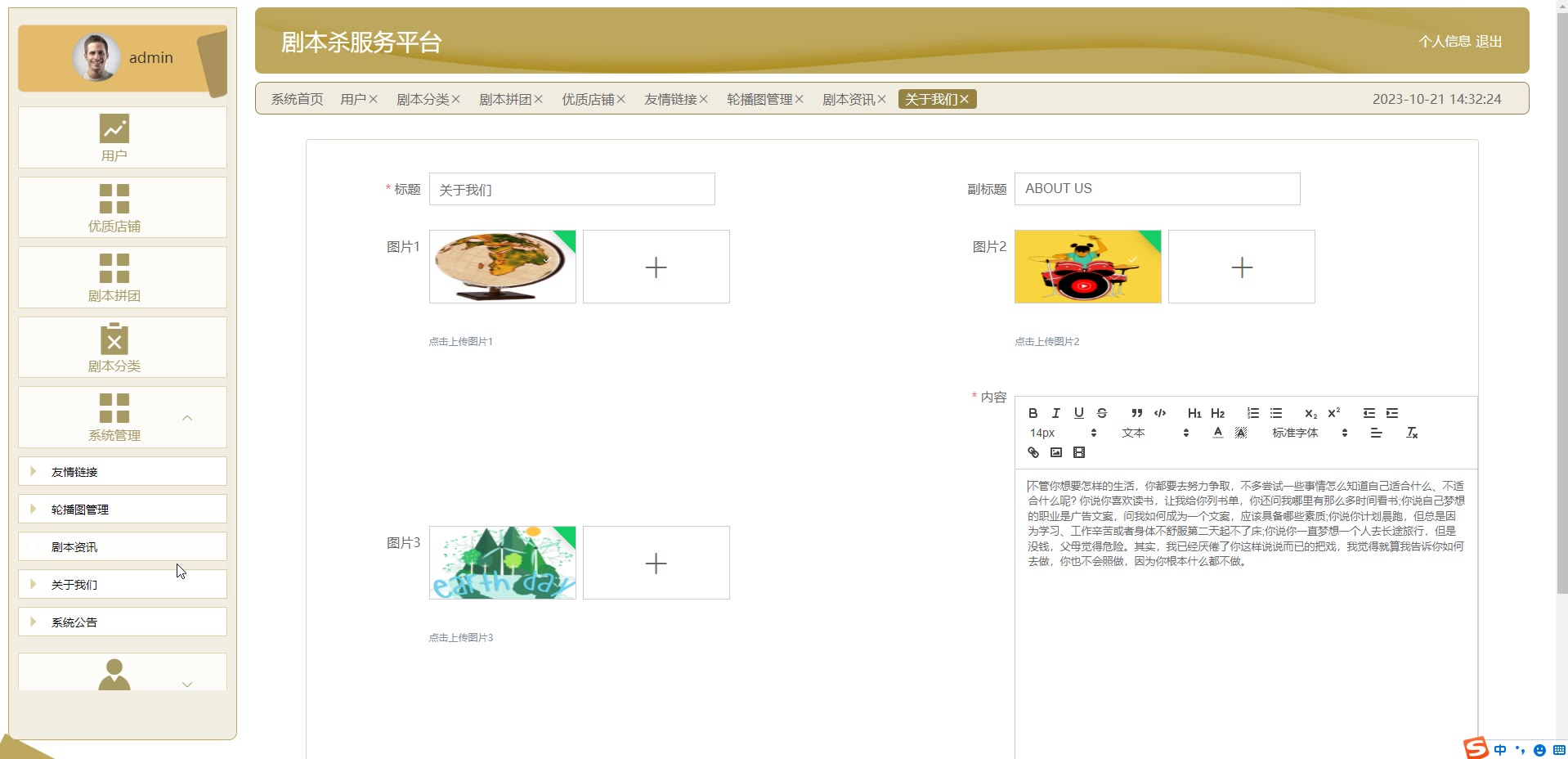Image resolution: width=1568 pixels, height=759 pixels.
Task: Switch to the 剧本拼团 tab
Action: (x=505, y=99)
